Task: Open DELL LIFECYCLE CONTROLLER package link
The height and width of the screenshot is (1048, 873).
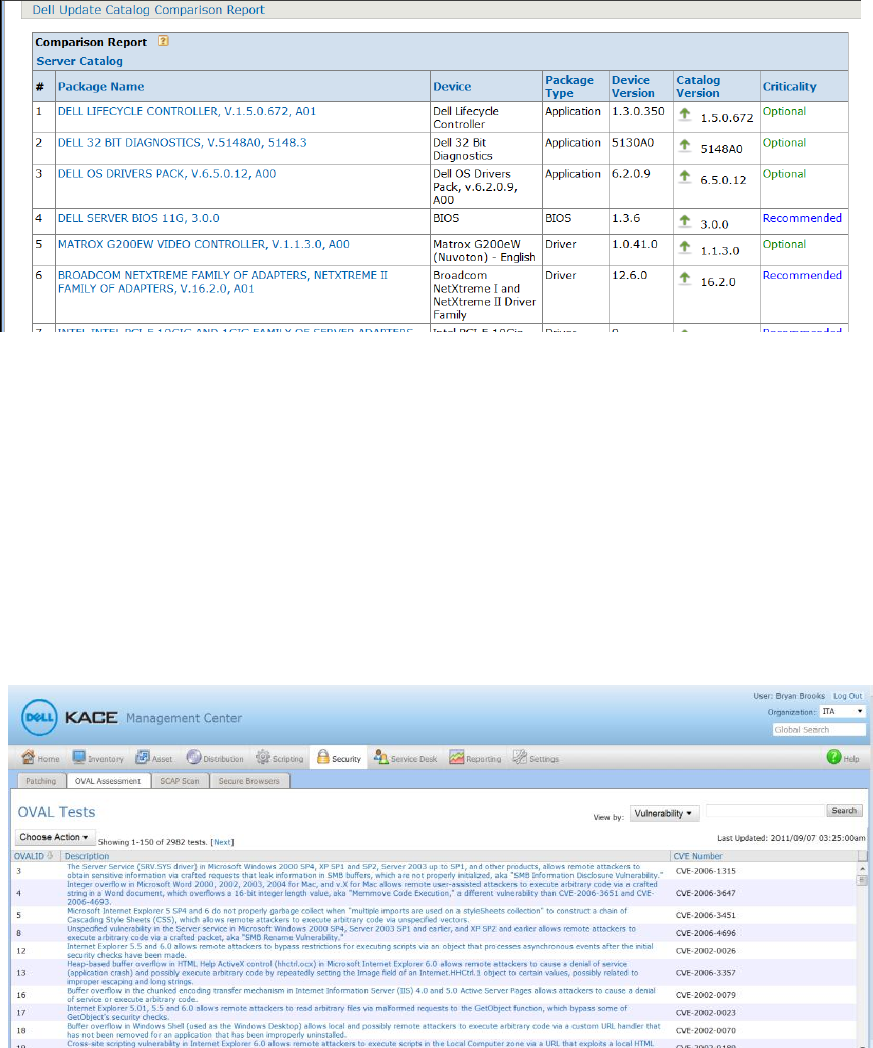Action: coord(186,112)
